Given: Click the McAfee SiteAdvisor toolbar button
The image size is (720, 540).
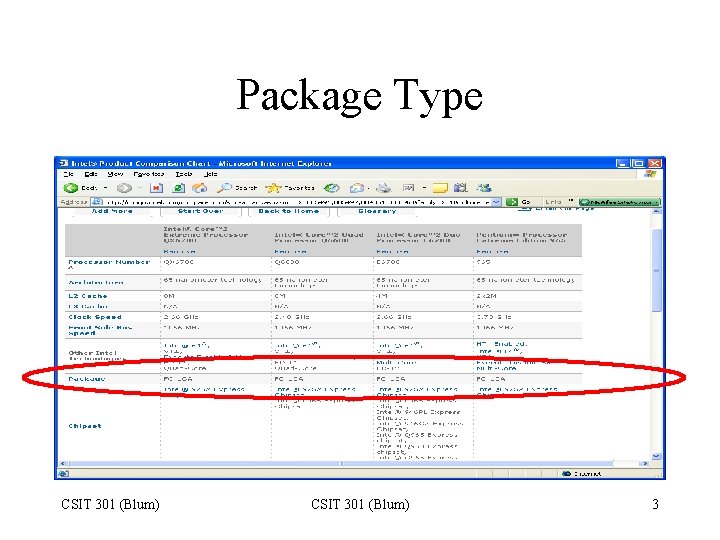Looking at the screenshot, I should pyautogui.click(x=619, y=202).
